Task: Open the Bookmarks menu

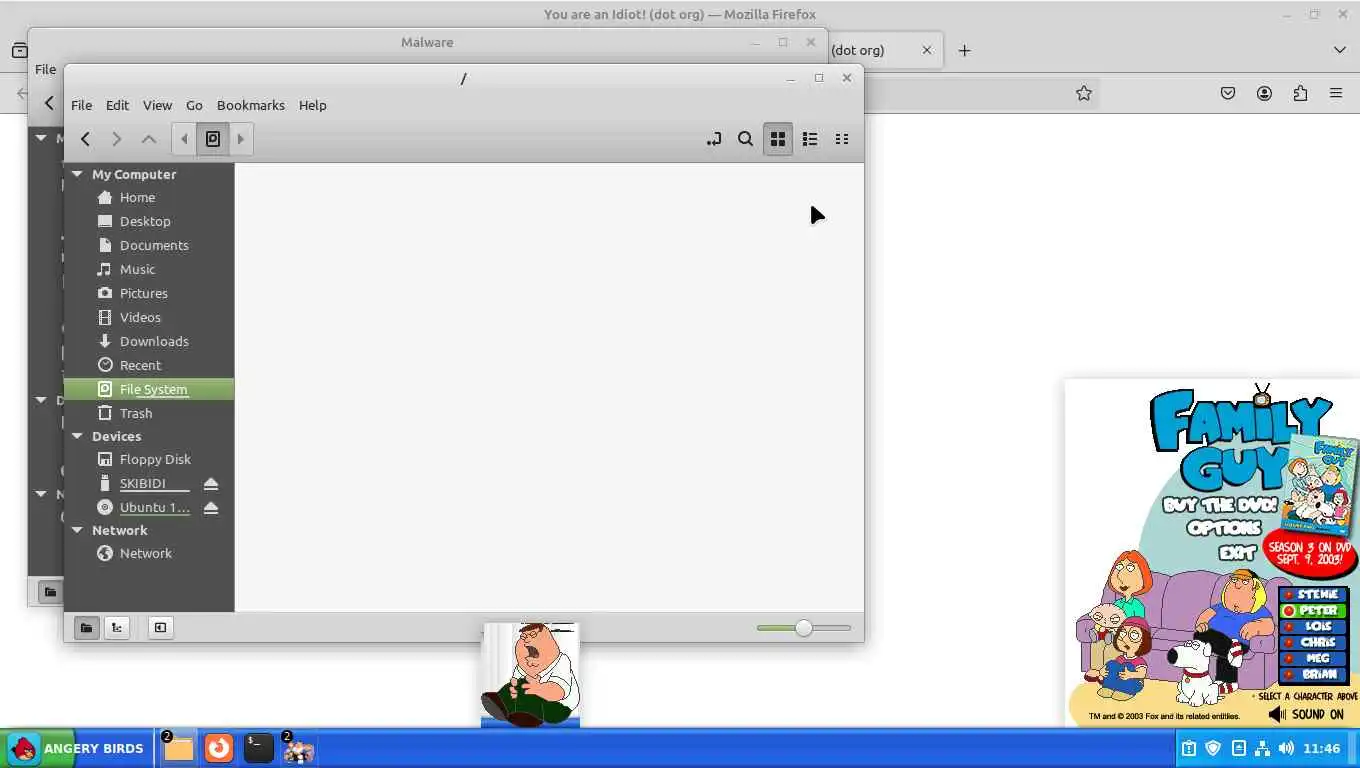Action: tap(251, 105)
